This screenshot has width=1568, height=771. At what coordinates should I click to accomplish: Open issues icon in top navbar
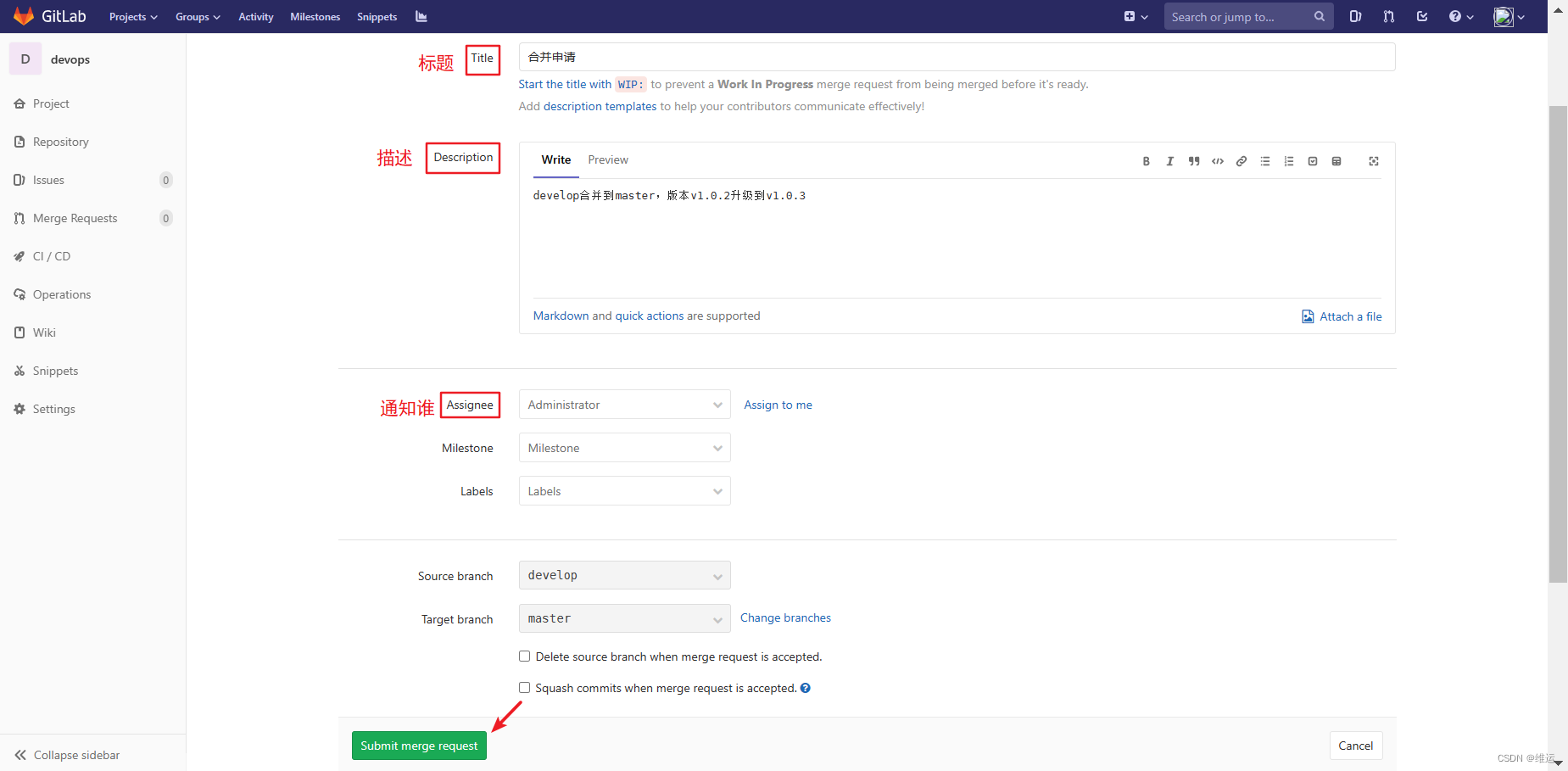coord(1355,16)
